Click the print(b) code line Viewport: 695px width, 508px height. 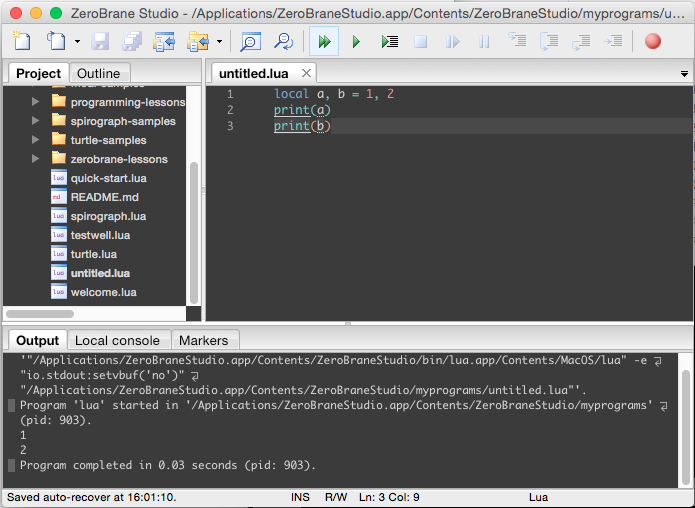coord(302,126)
